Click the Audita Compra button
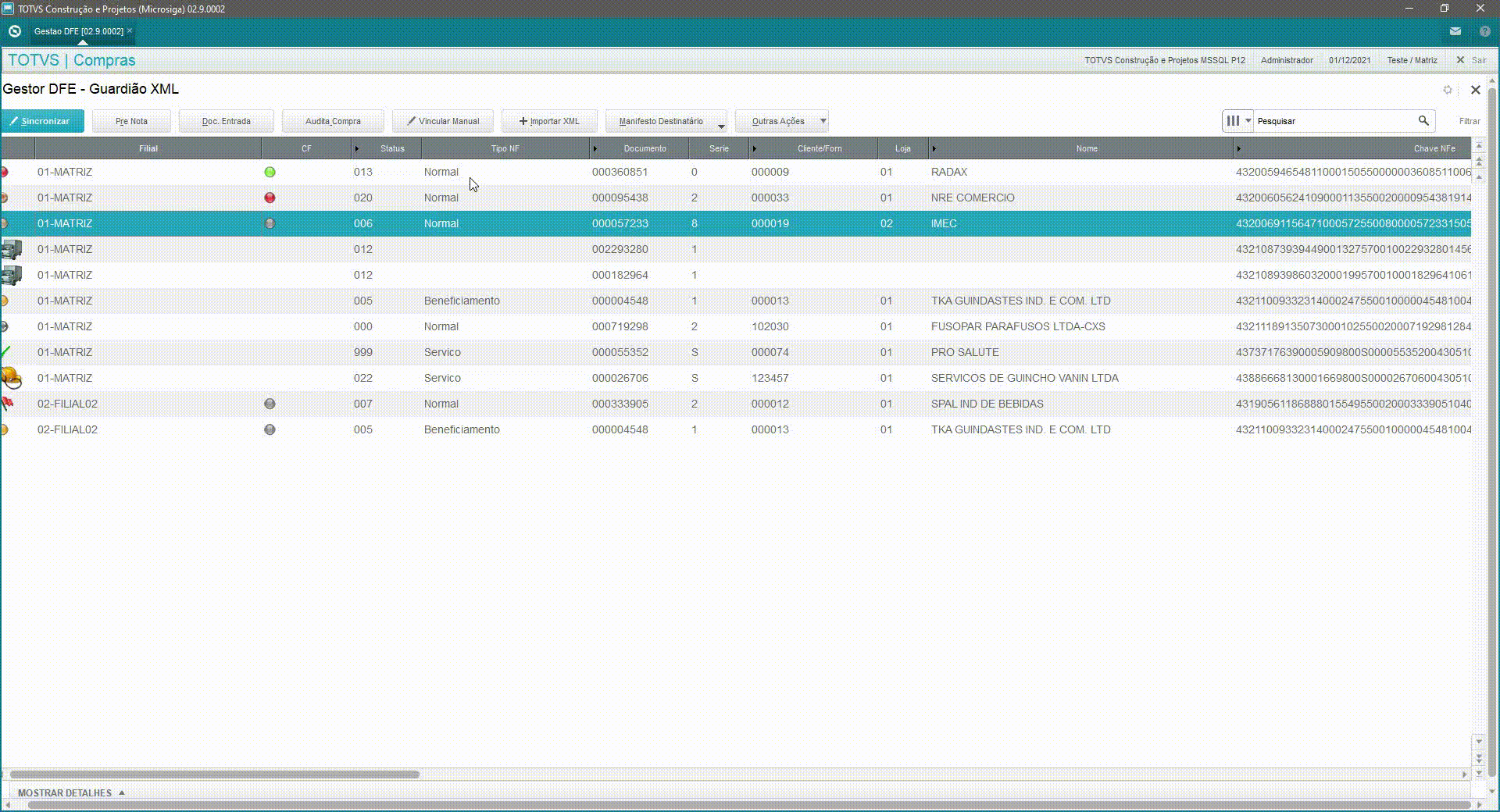Screen dimensions: 1500x812 click(333, 121)
